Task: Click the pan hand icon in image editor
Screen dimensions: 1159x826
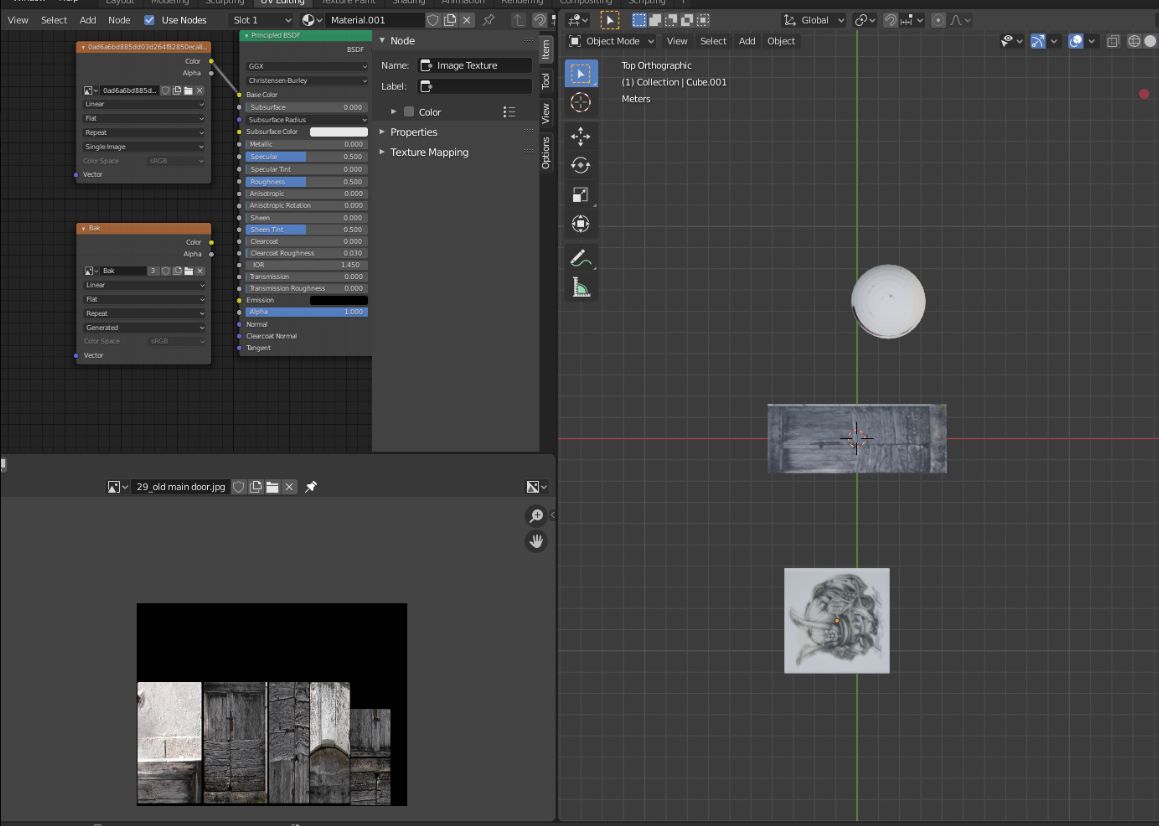Action: click(536, 541)
